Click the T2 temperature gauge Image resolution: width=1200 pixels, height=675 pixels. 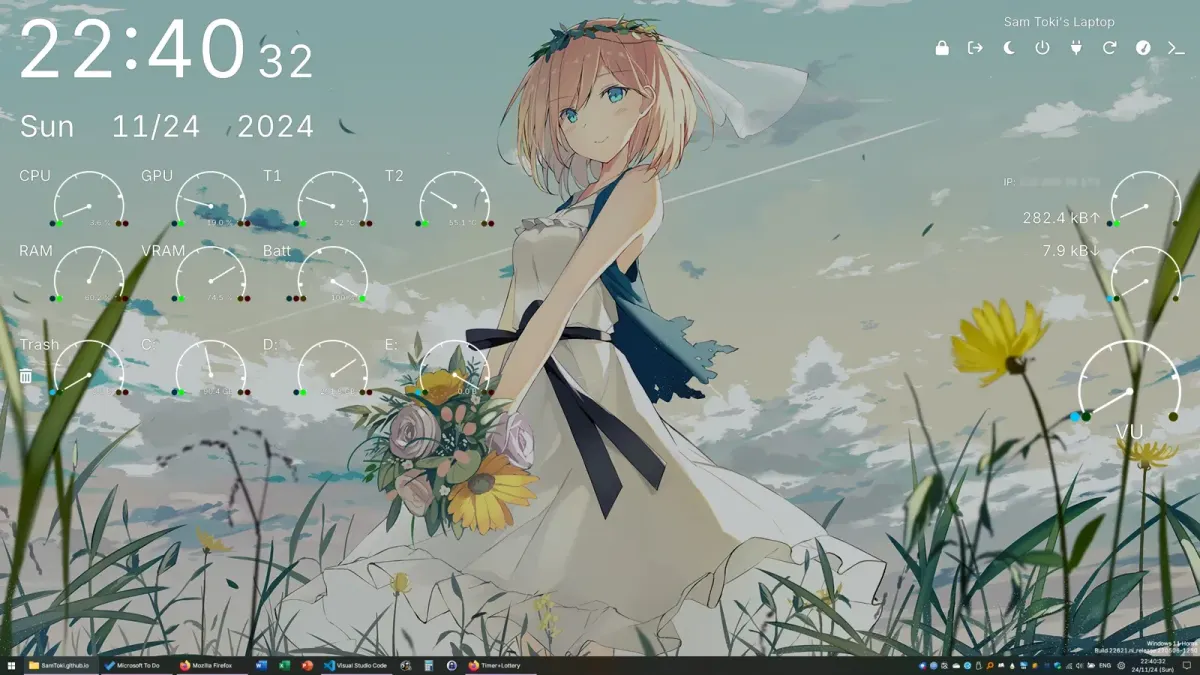pos(455,200)
